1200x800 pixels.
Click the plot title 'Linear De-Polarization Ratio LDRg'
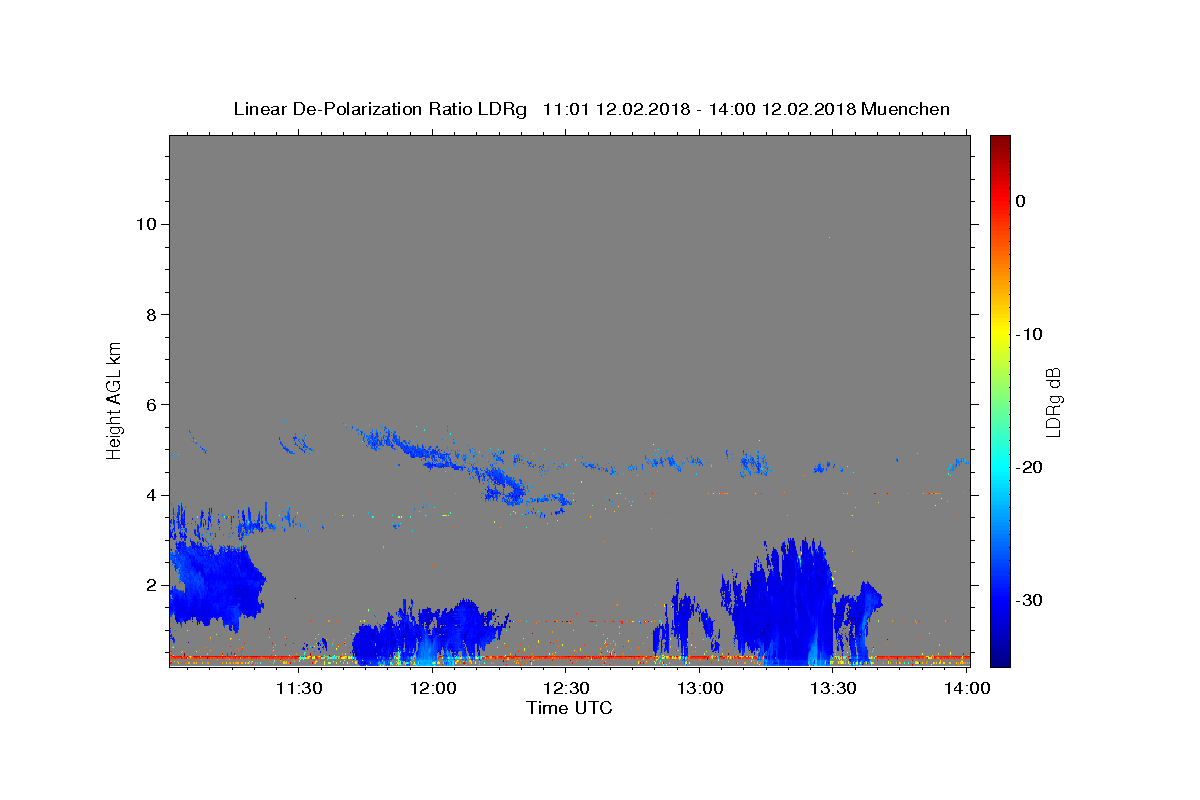(x=379, y=109)
